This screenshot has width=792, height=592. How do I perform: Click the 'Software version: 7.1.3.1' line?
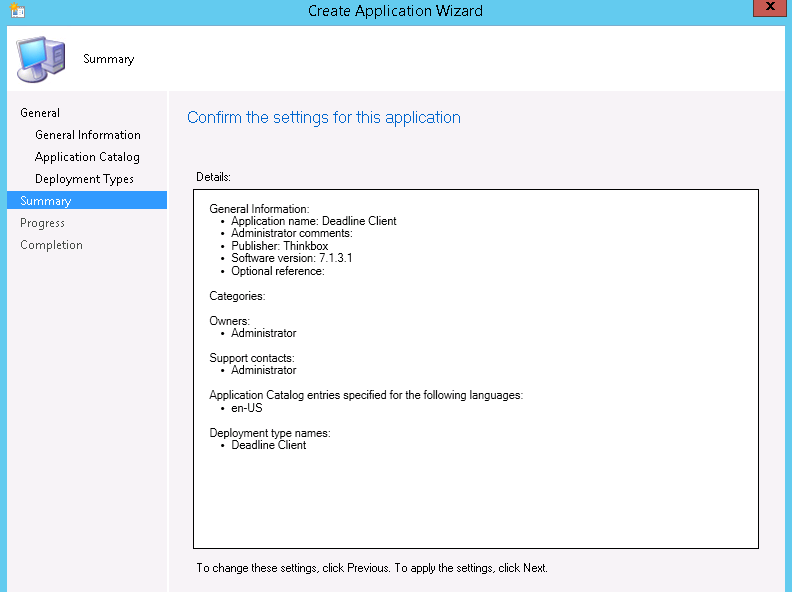point(291,258)
